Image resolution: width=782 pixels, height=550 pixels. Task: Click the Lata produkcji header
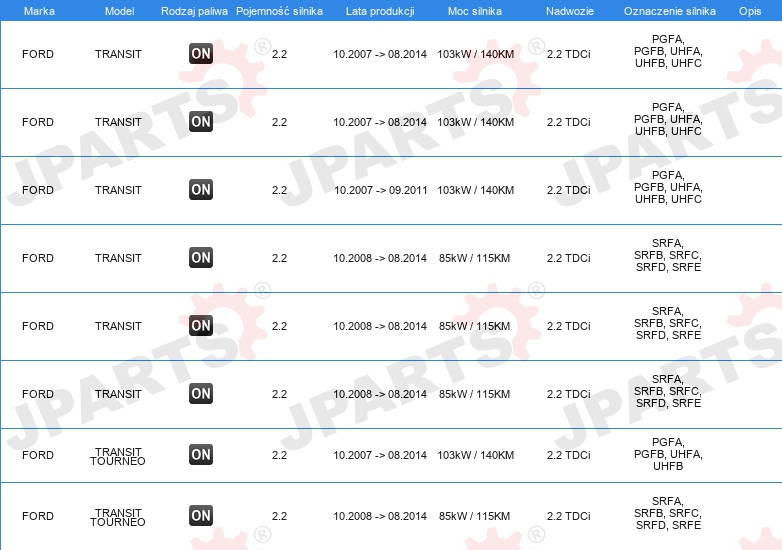point(378,10)
